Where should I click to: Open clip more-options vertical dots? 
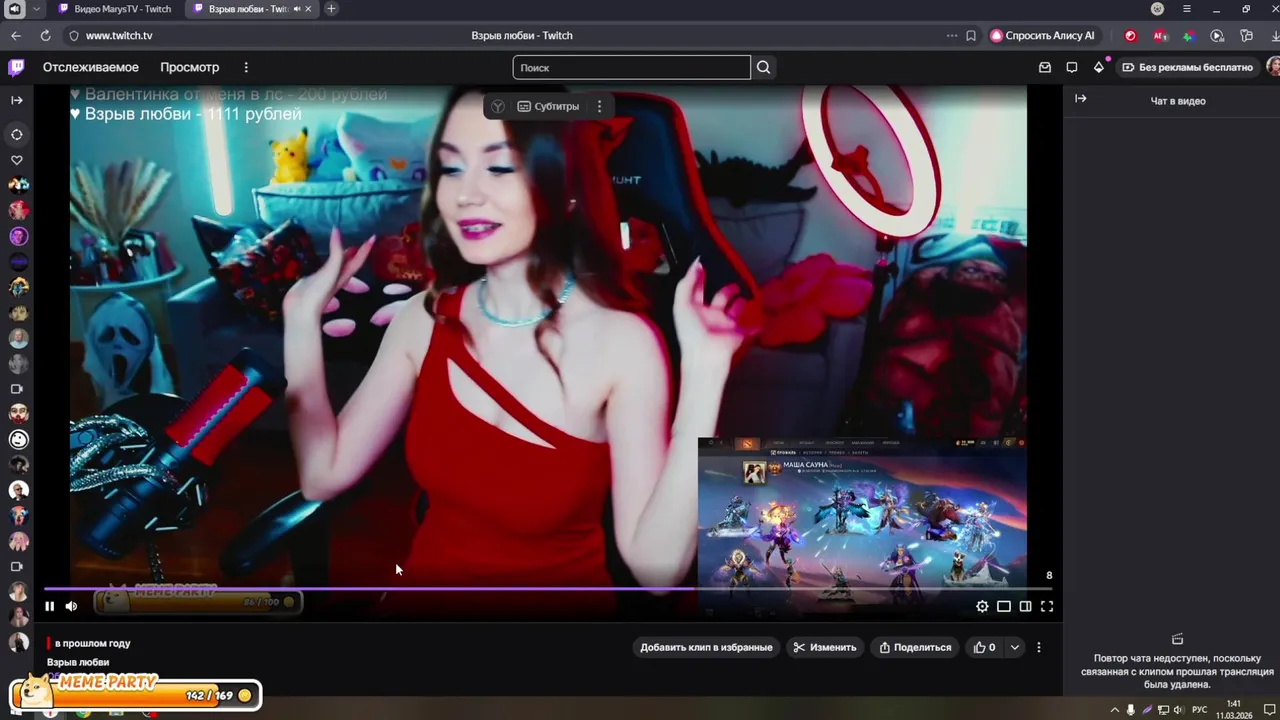pos(1039,647)
